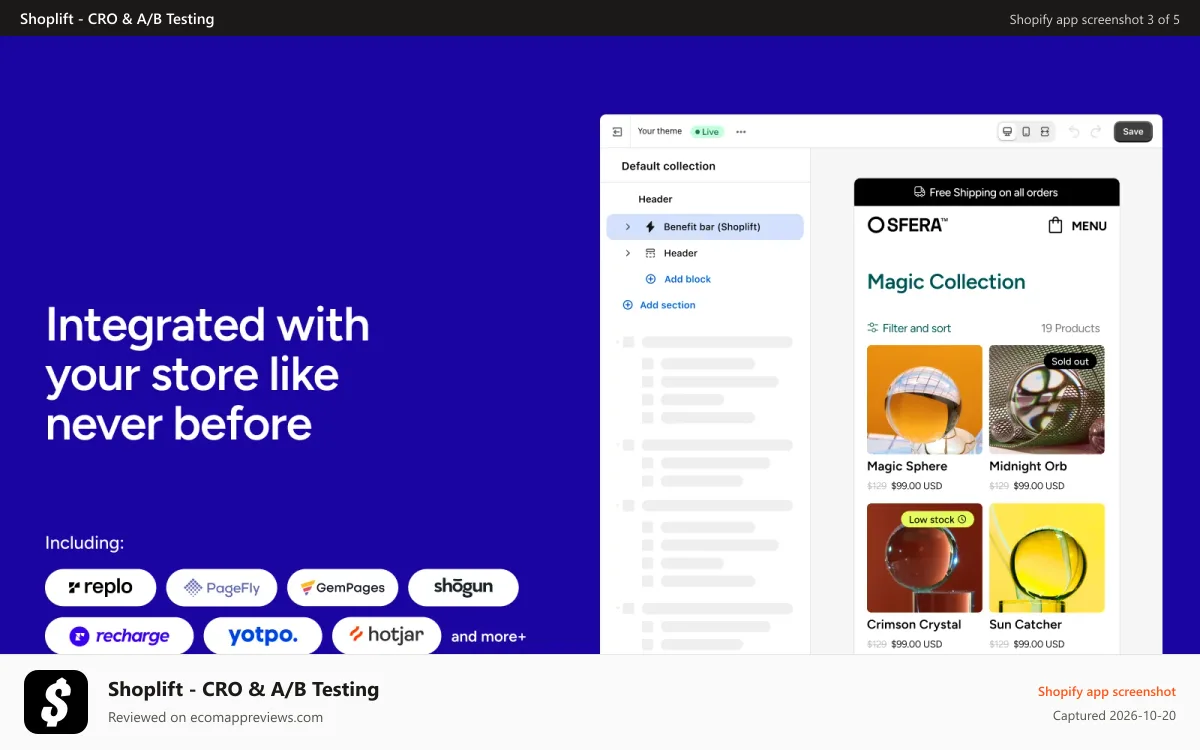Click the Add section link
Screen dimensions: 1200x750
pos(668,305)
